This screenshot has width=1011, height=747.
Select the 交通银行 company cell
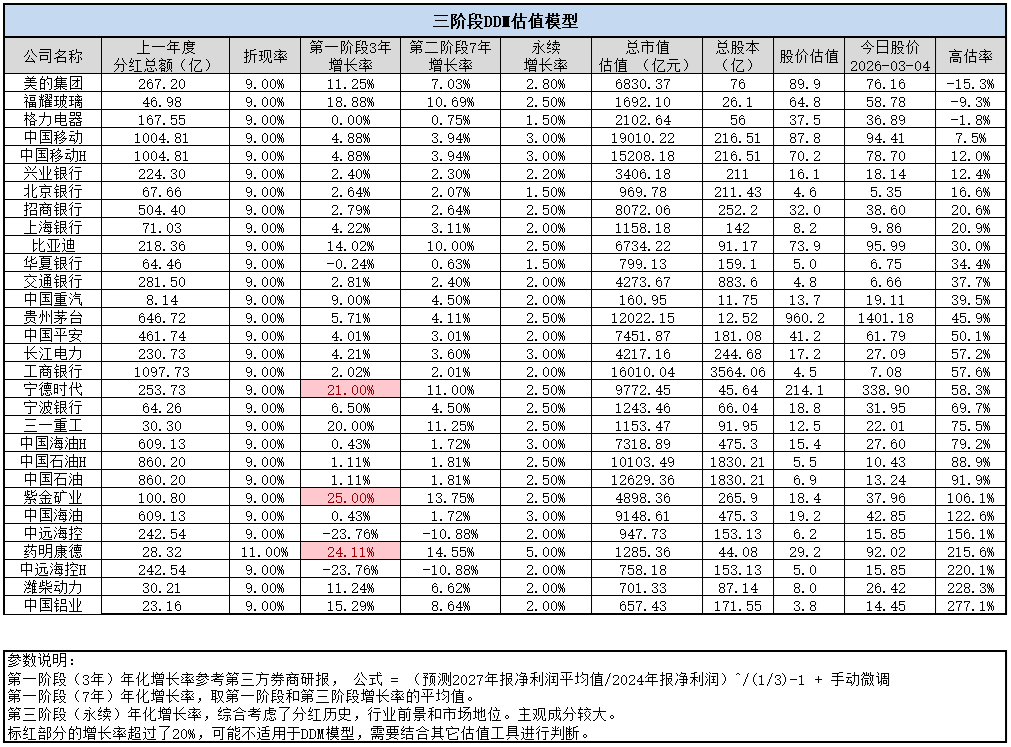[x=53, y=282]
